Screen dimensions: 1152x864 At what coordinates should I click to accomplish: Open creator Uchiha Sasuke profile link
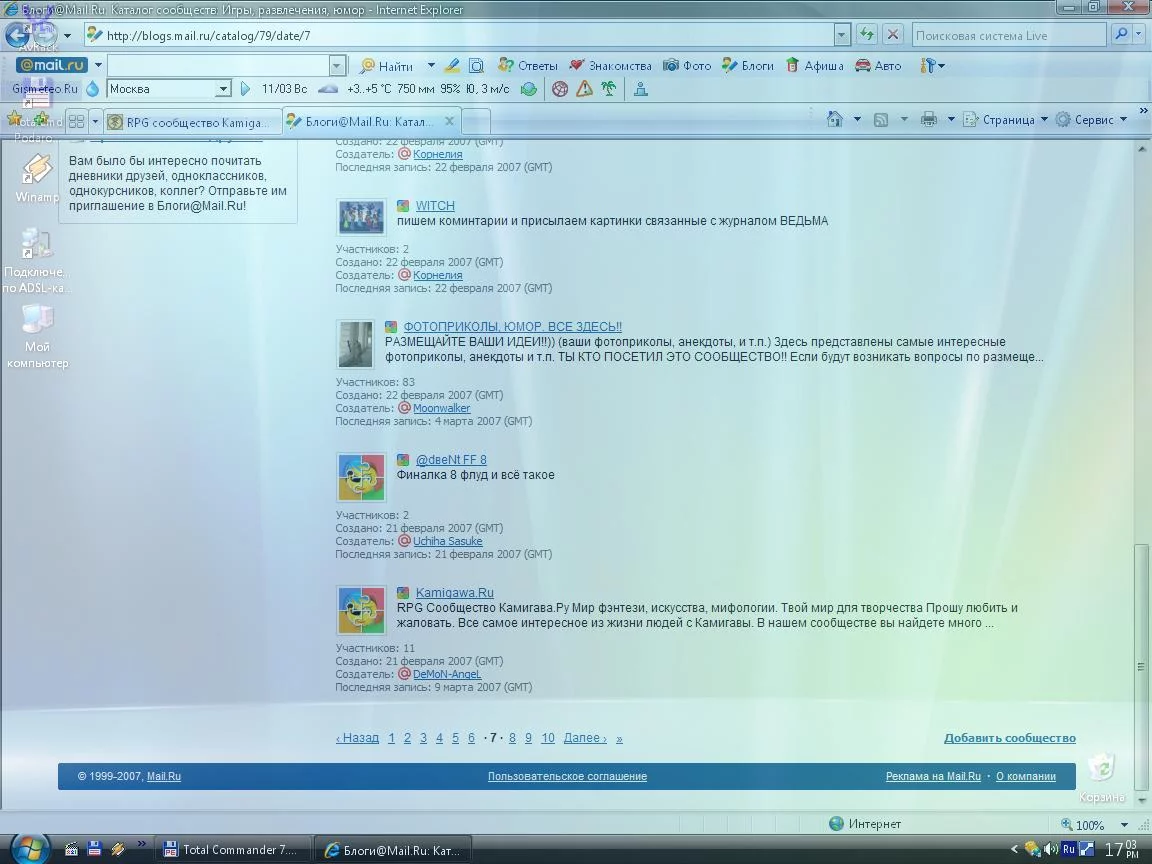click(x=447, y=541)
